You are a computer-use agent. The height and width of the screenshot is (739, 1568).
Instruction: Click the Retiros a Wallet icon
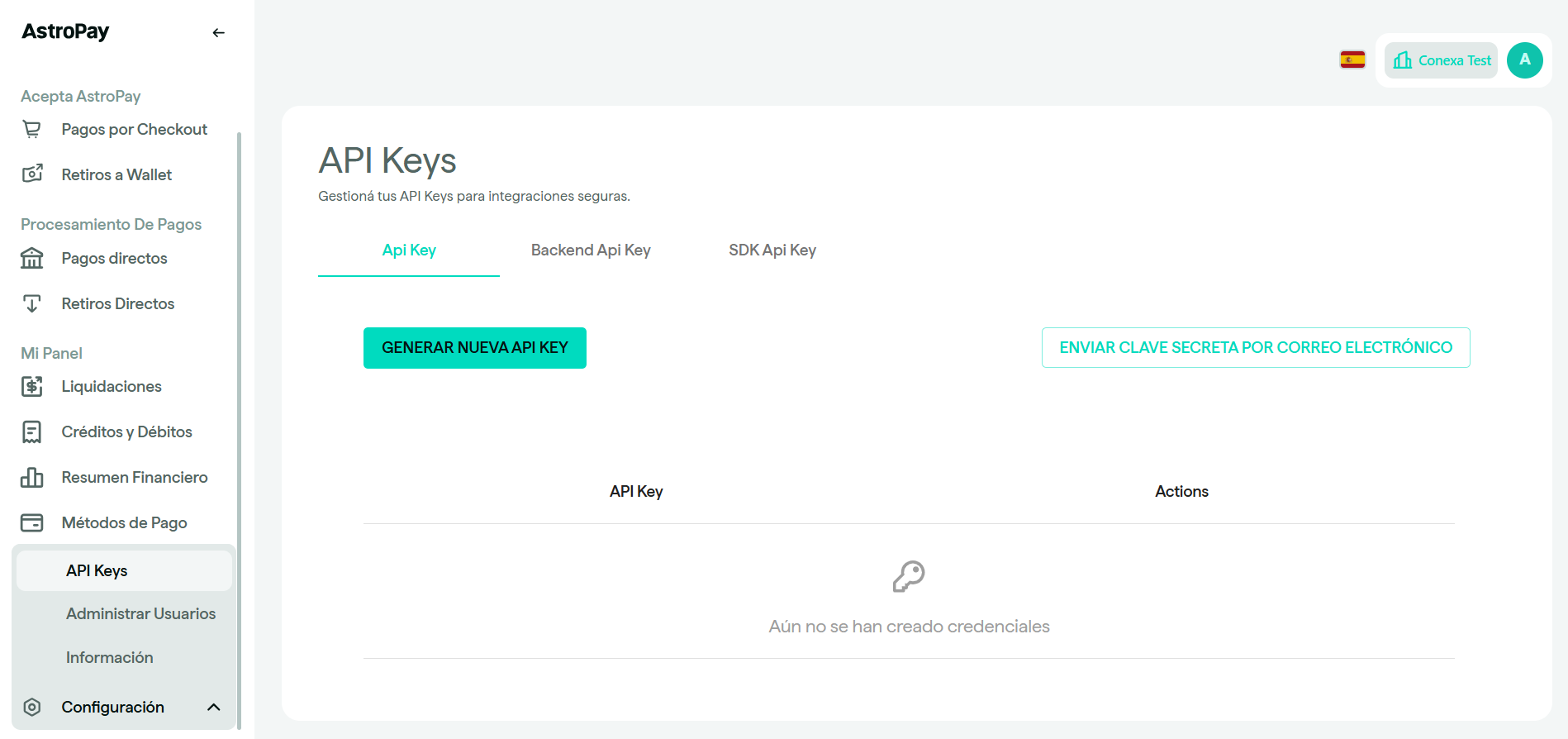[32, 174]
